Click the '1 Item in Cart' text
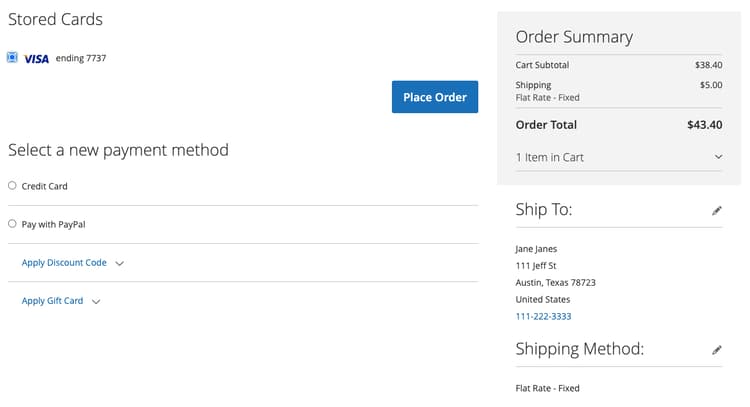 (x=550, y=157)
